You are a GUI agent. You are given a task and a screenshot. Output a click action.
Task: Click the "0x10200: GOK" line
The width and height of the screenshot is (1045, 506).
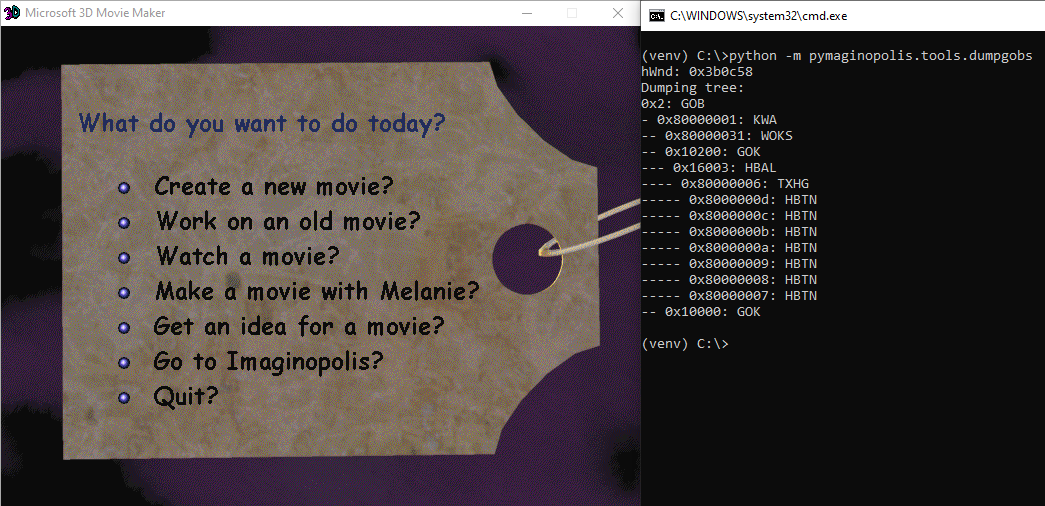click(x=700, y=152)
